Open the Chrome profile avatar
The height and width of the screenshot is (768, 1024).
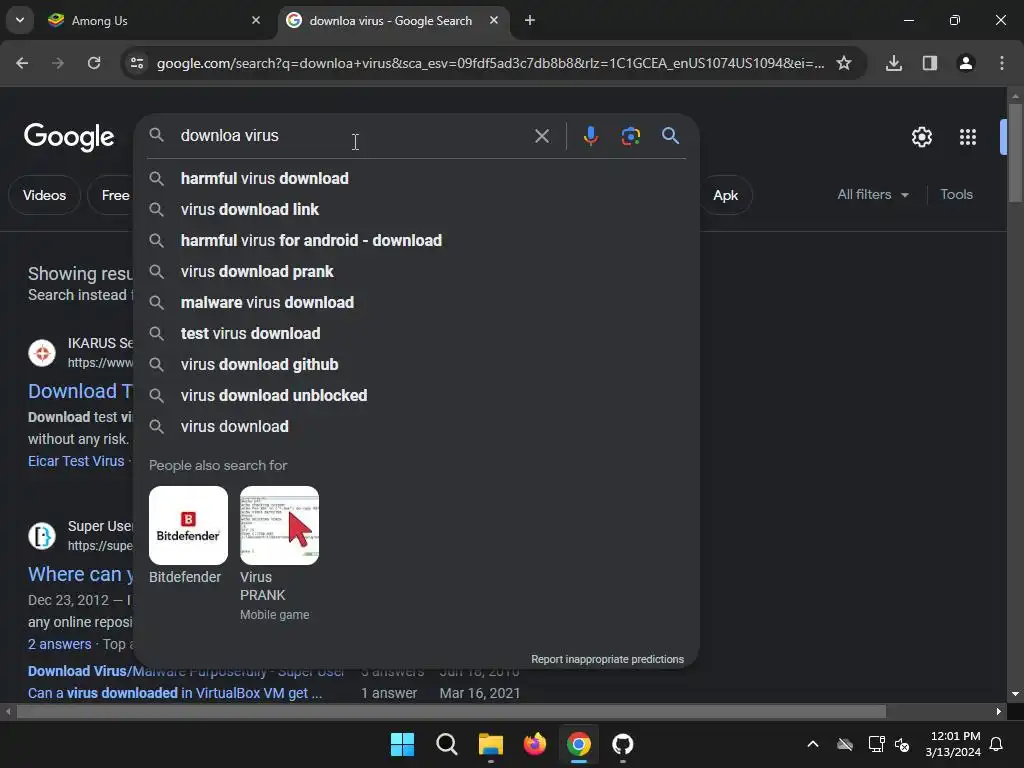[966, 63]
